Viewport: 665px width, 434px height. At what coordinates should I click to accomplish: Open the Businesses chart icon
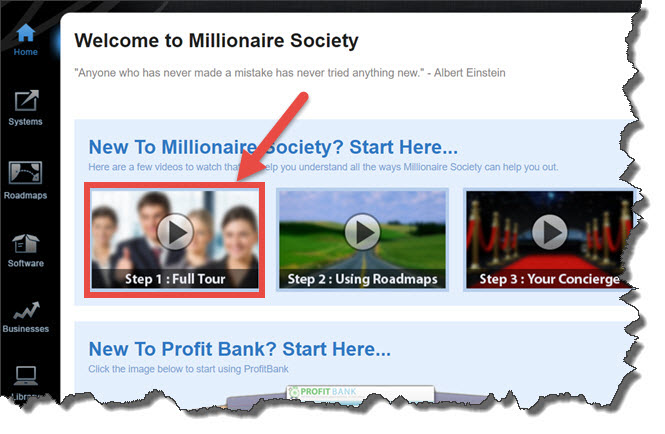pyautogui.click(x=26, y=311)
